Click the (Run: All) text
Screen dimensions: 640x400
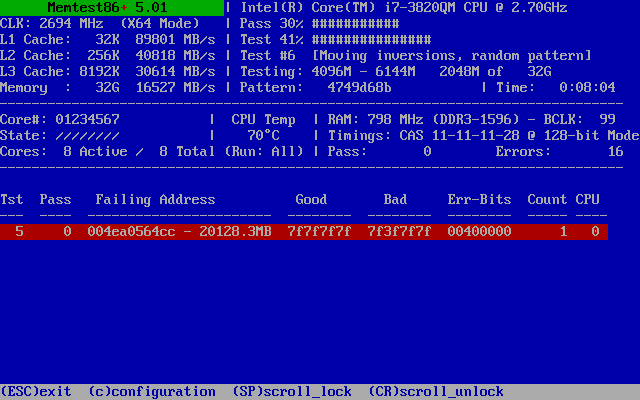[264, 151]
